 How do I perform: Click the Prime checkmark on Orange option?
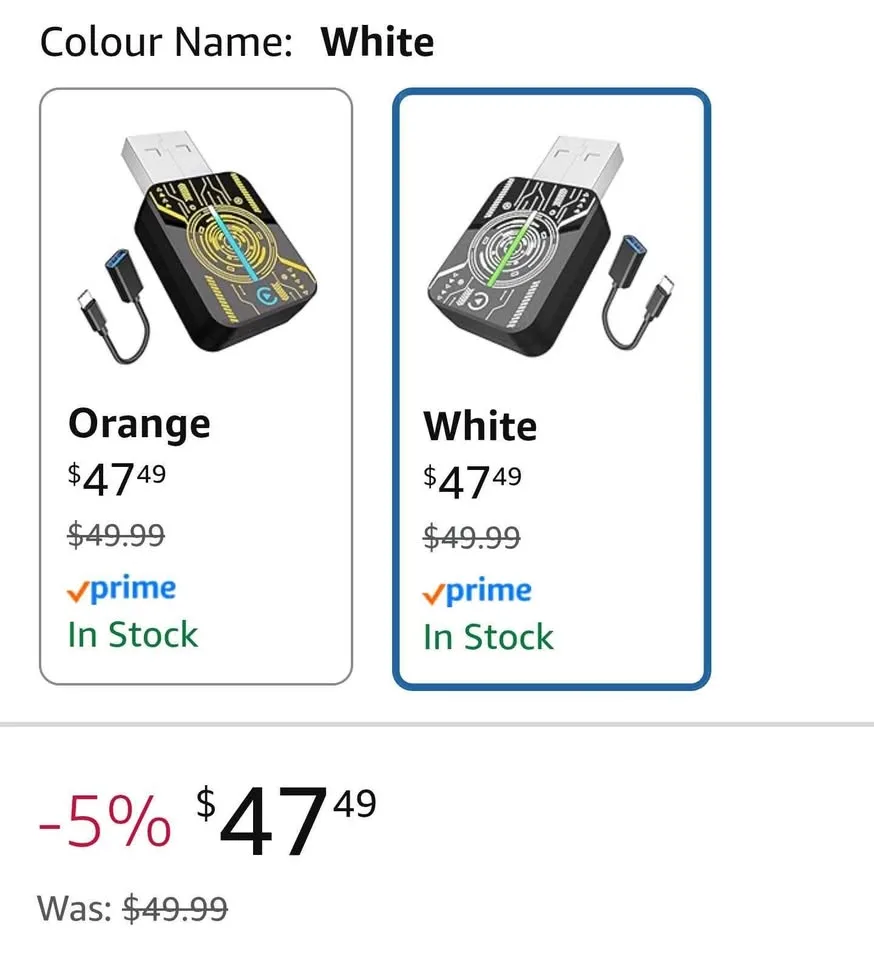point(77,592)
